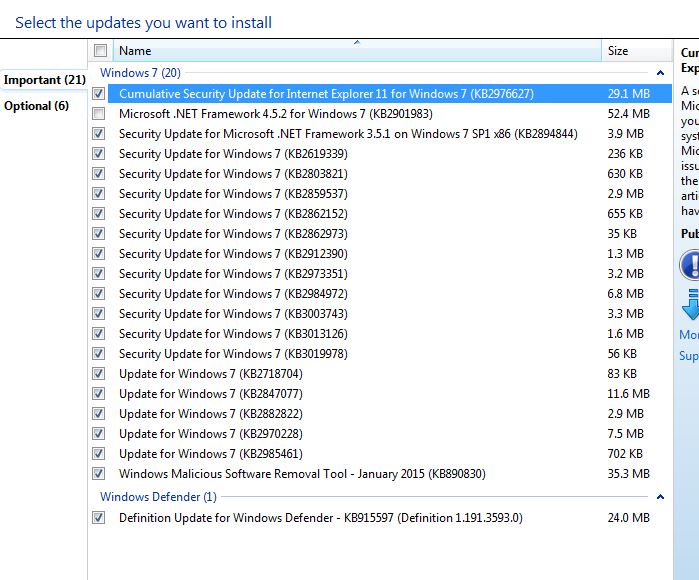Uncheck Security Update KB3019978 checkbox
This screenshot has height=580, width=699.
(99, 354)
